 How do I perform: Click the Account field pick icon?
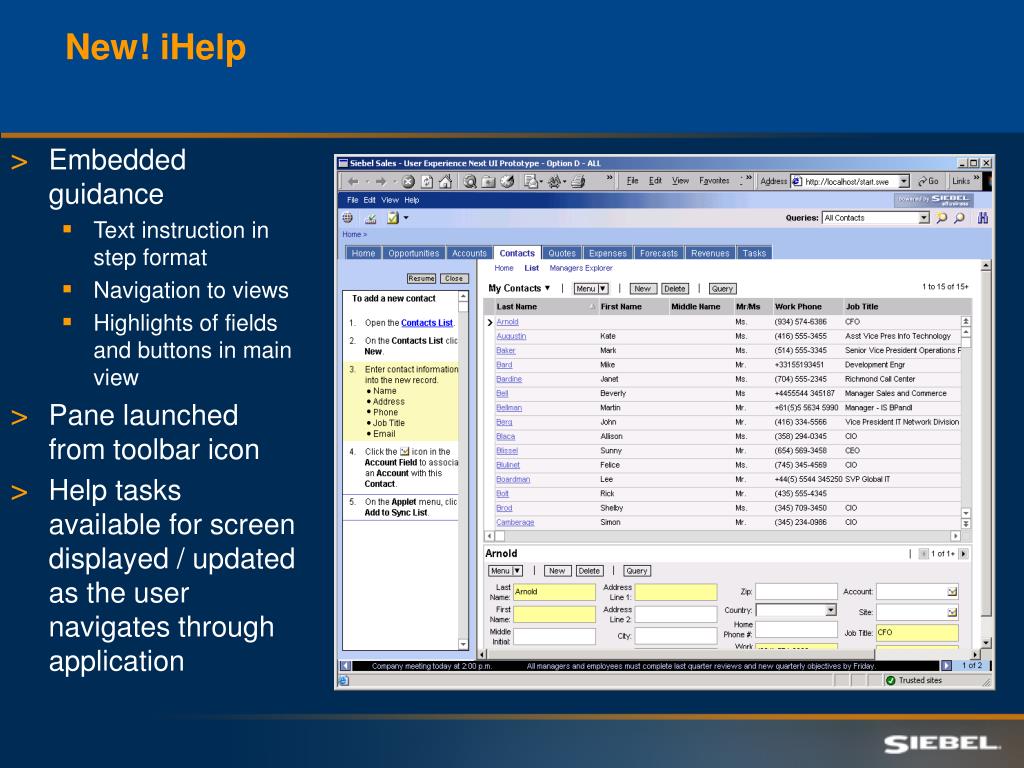tap(952, 592)
